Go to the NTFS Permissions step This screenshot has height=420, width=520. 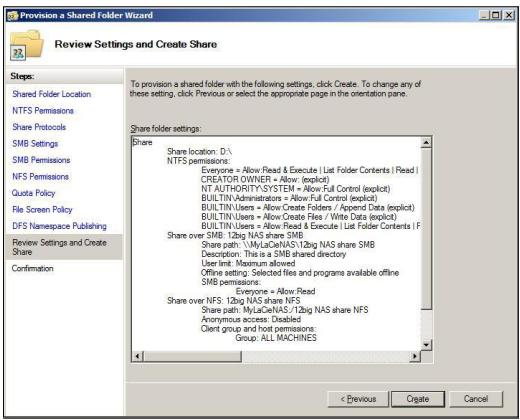[43, 111]
